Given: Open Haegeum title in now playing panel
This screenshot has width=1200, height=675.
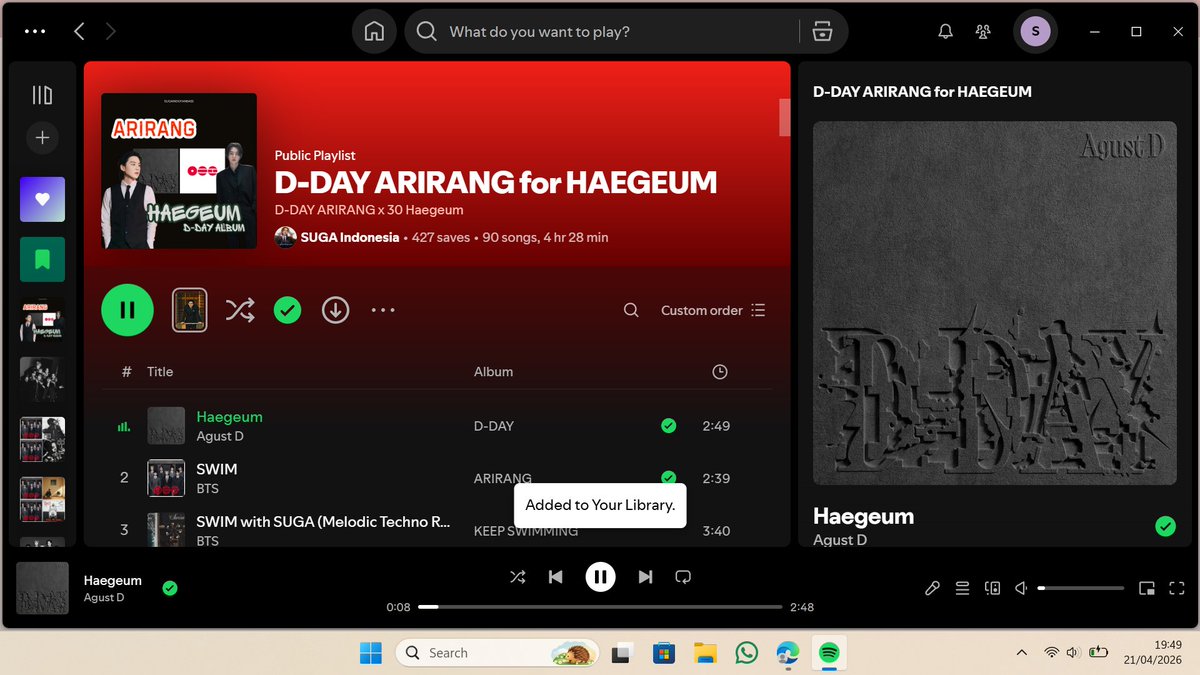Looking at the screenshot, I should click(863, 517).
